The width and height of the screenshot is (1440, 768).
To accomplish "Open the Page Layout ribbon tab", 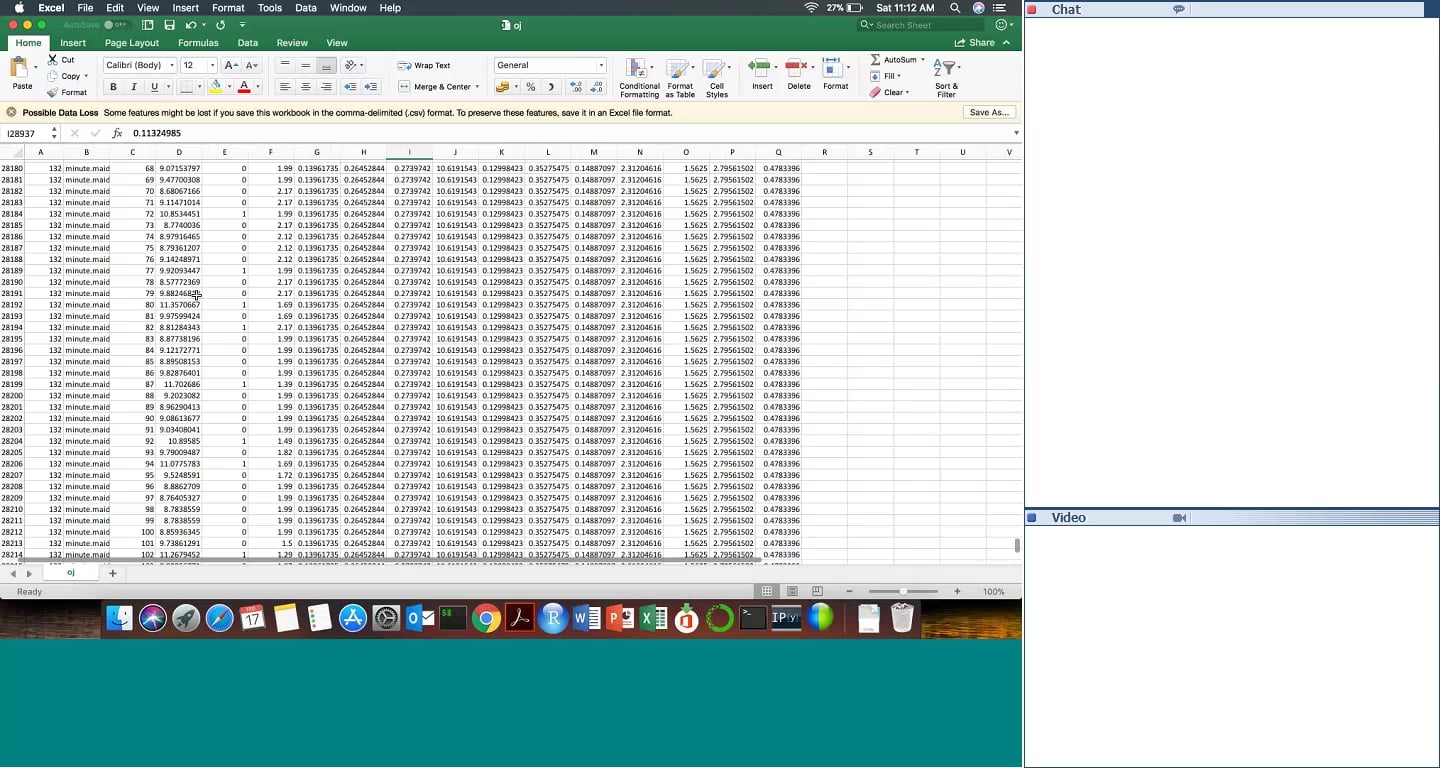I will [x=132, y=43].
